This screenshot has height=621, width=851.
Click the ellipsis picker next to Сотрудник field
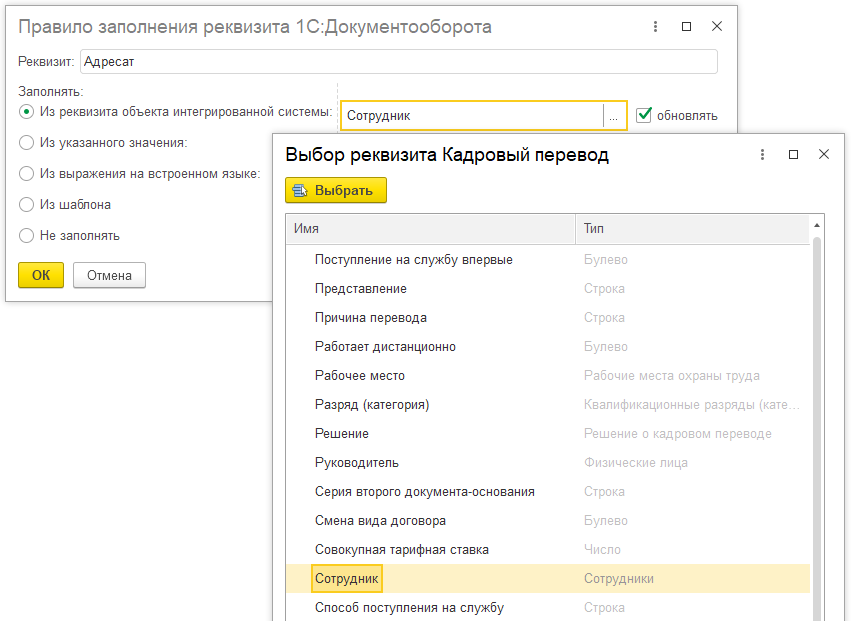[x=614, y=115]
